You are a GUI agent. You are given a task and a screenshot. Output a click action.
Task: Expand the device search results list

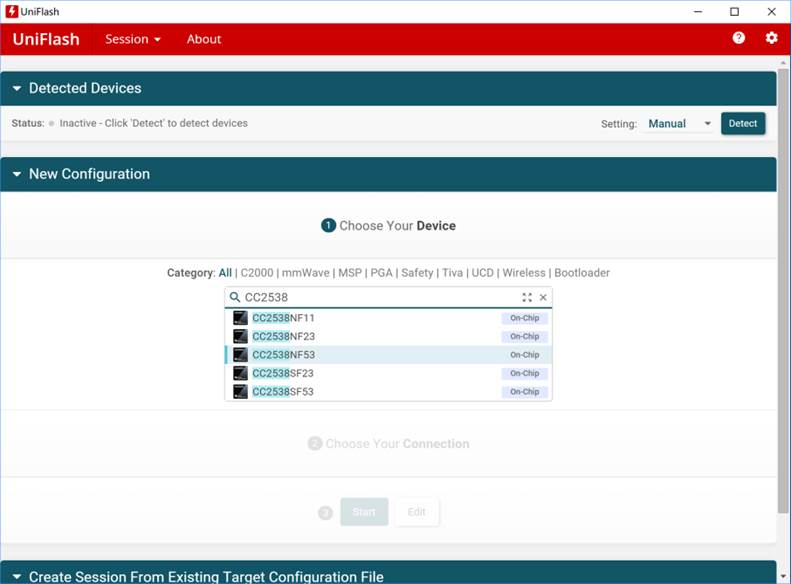coord(527,297)
